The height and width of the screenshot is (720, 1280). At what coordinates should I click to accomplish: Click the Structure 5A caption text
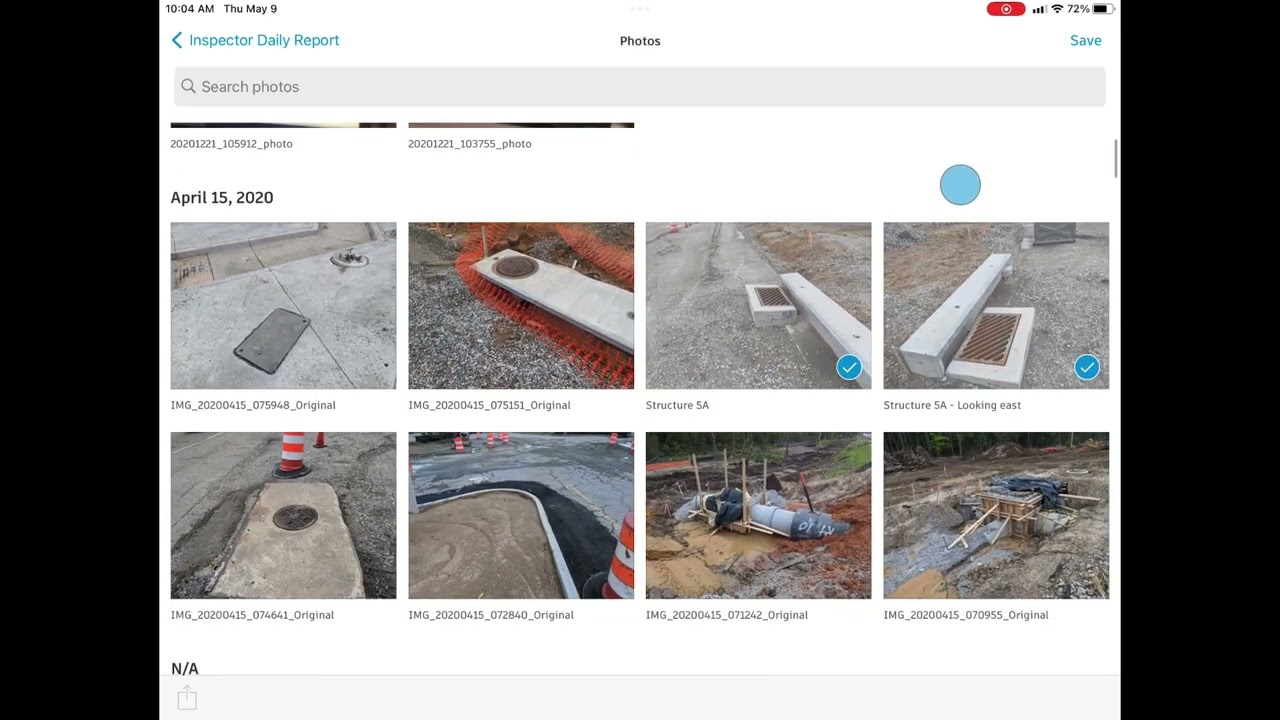coord(677,405)
